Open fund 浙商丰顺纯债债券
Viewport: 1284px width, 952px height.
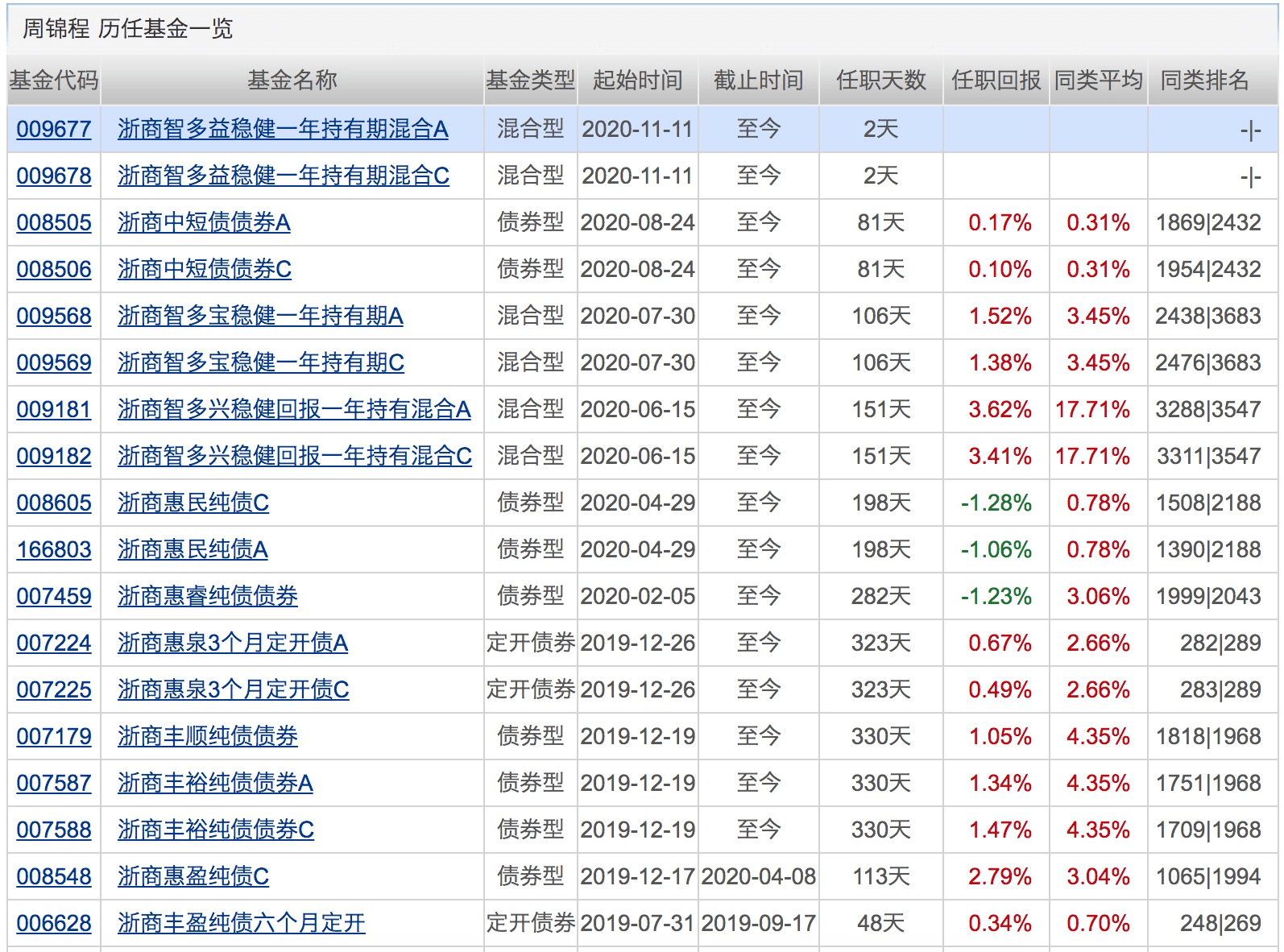tap(208, 736)
